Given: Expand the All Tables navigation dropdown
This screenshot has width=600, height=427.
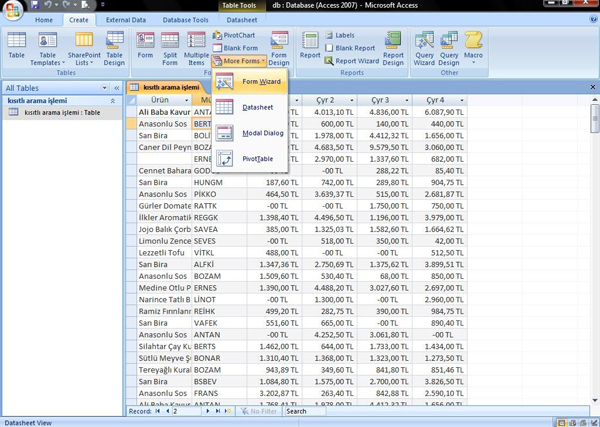Looking at the screenshot, I should pyautogui.click(x=105, y=88).
